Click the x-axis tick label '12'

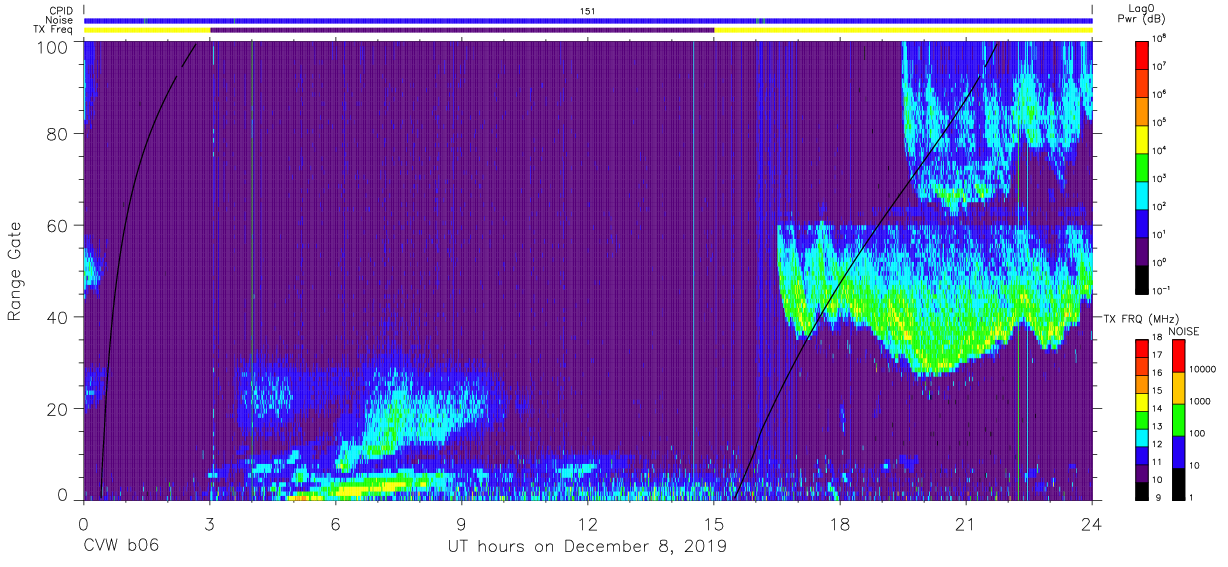(x=588, y=525)
